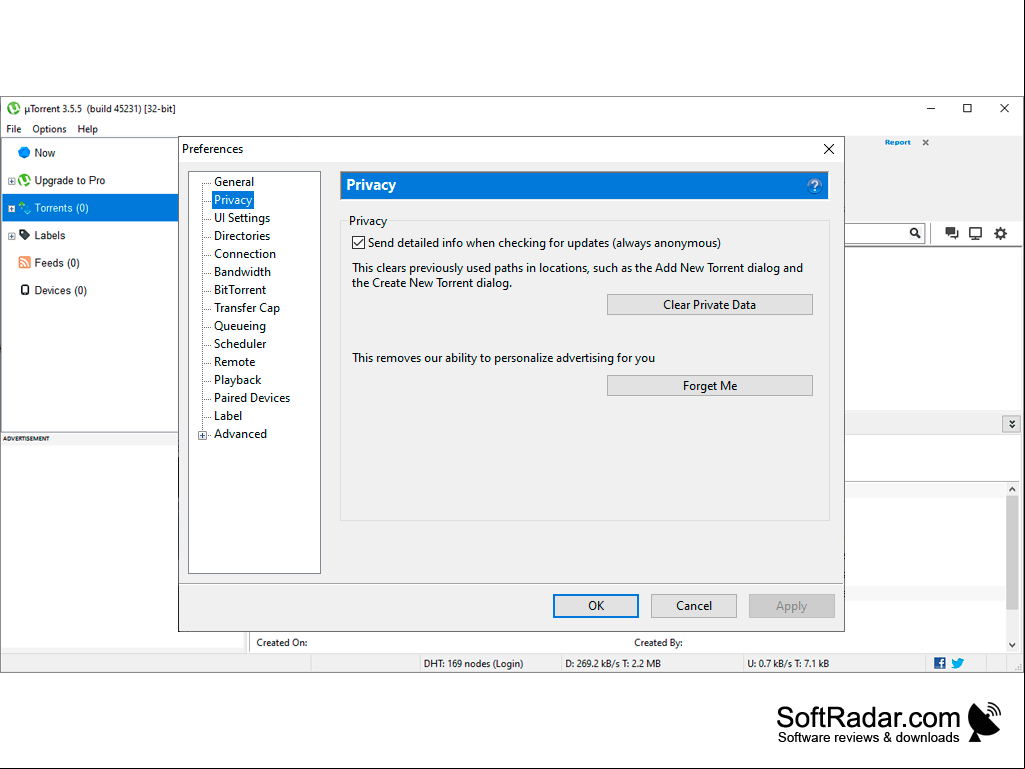The width and height of the screenshot is (1025, 769).
Task: Open the Options menu
Action: coord(50,129)
